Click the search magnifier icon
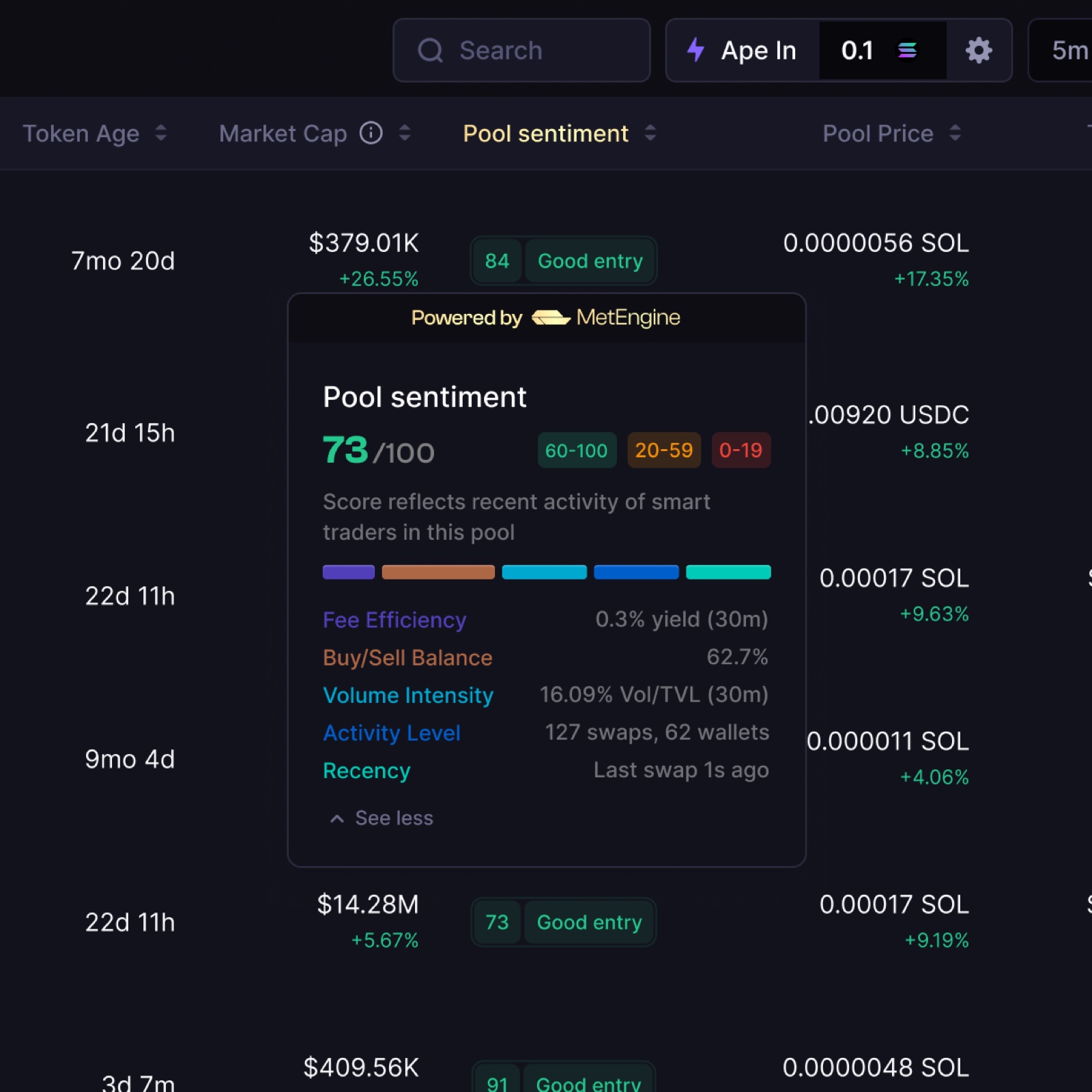The width and height of the screenshot is (1092, 1092). pos(430,51)
